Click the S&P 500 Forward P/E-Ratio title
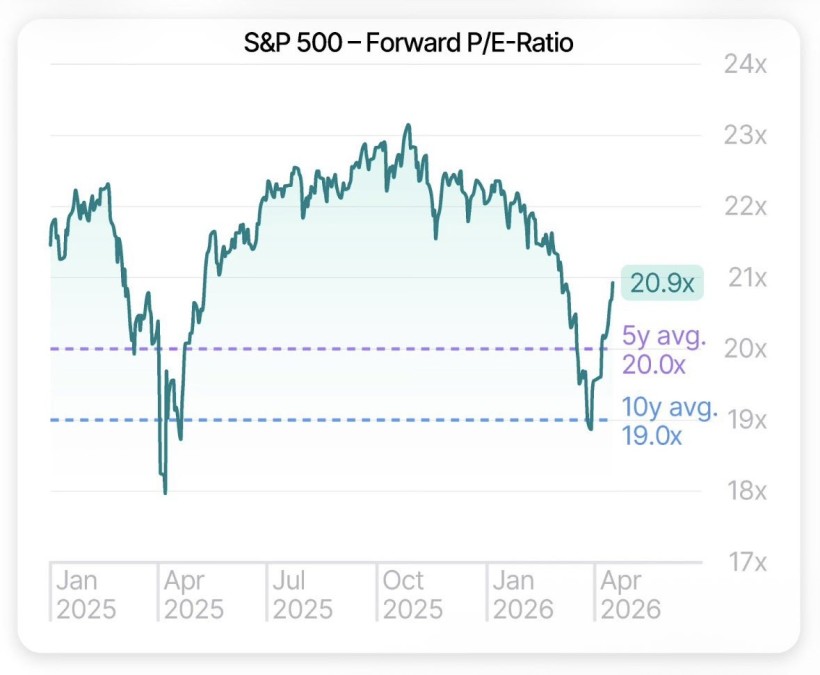This screenshot has width=820, height=675. point(409,44)
